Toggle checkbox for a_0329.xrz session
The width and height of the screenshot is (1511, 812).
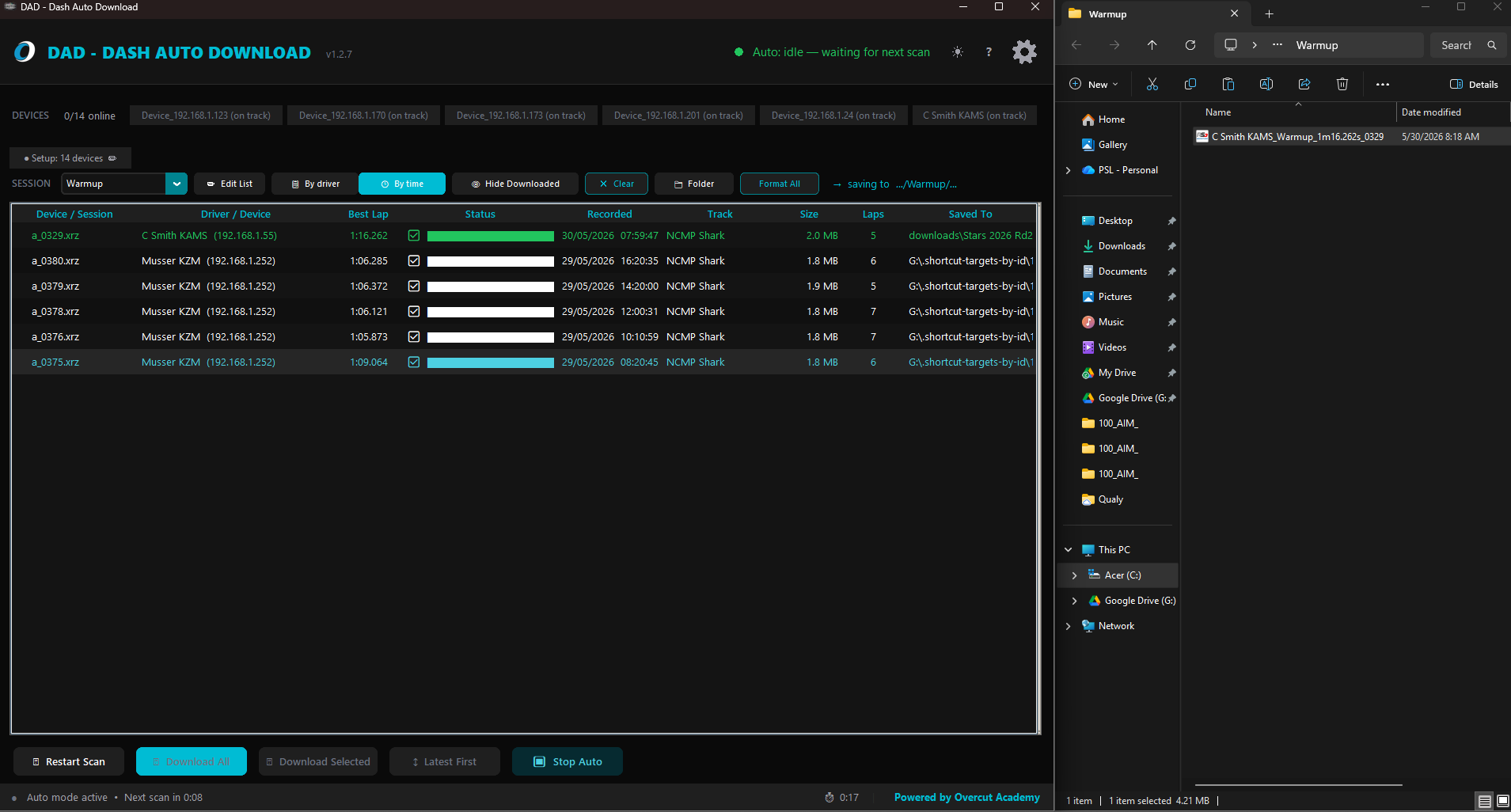(x=414, y=235)
